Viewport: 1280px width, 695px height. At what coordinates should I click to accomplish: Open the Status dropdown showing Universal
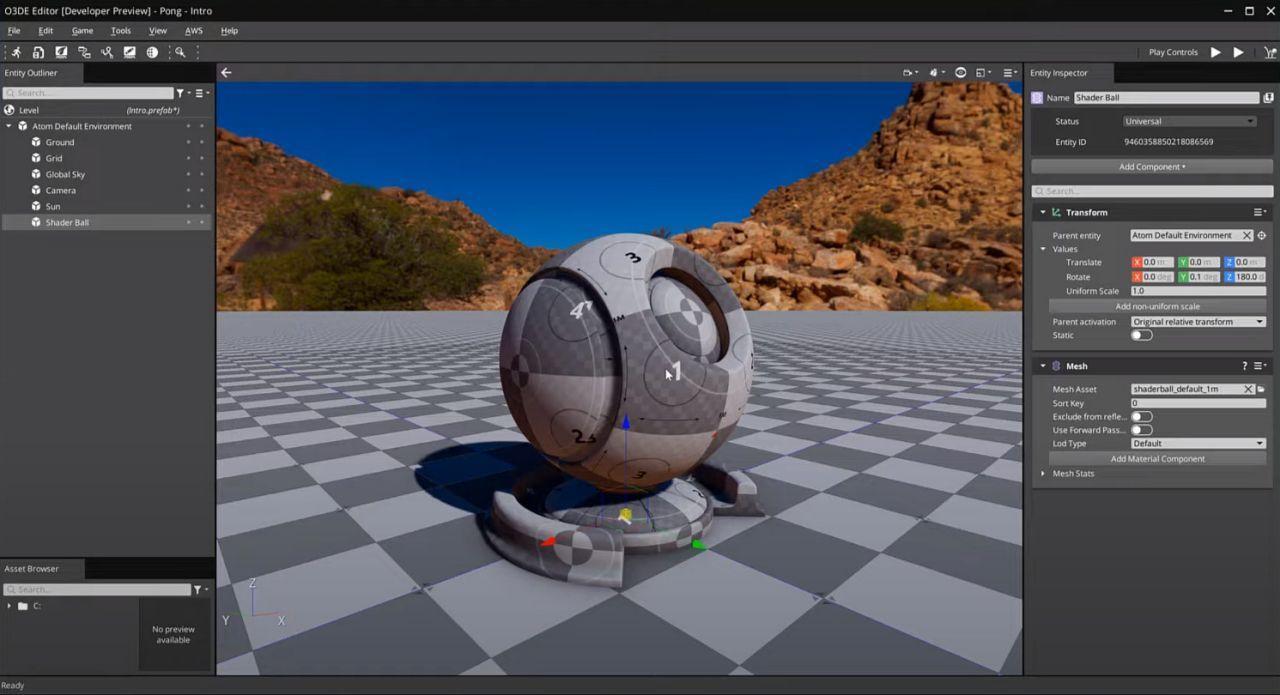click(1189, 120)
